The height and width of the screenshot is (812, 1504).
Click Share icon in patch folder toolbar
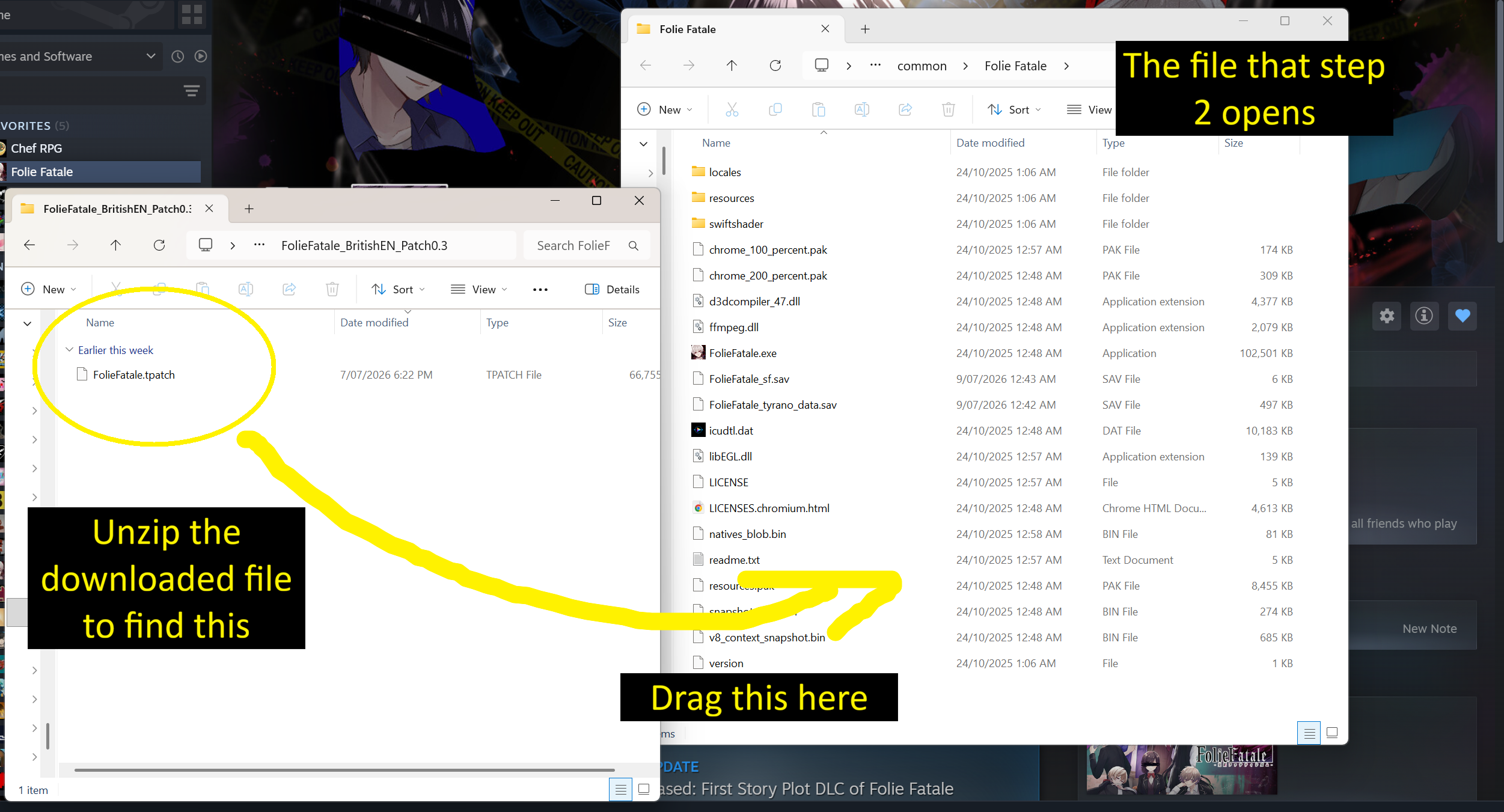click(x=289, y=290)
